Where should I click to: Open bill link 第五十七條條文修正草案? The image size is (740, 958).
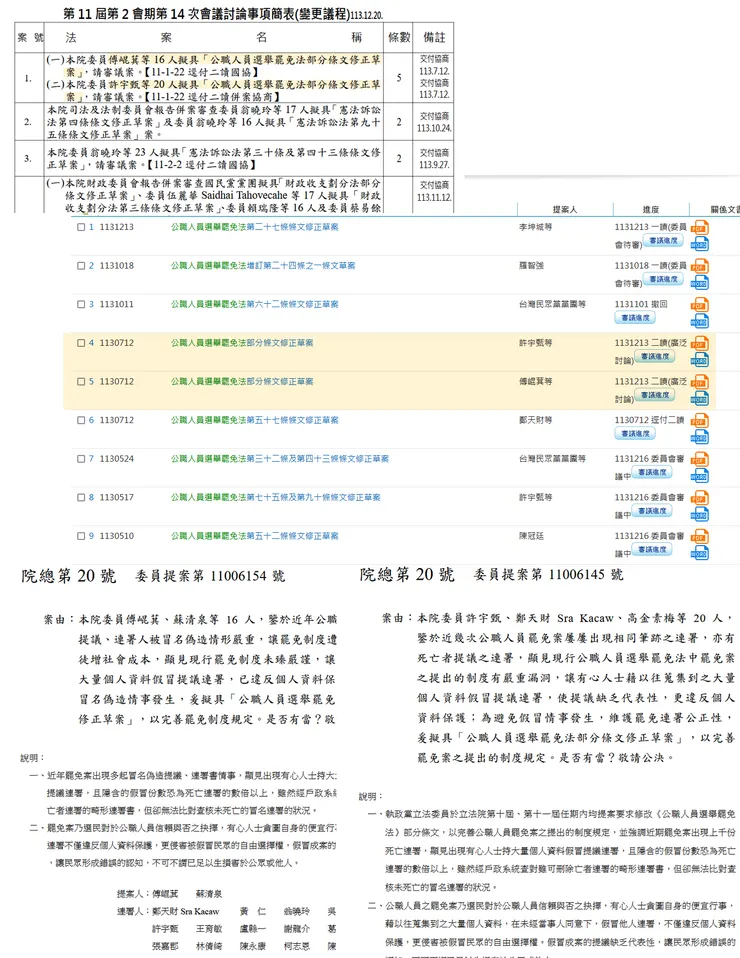(293, 420)
